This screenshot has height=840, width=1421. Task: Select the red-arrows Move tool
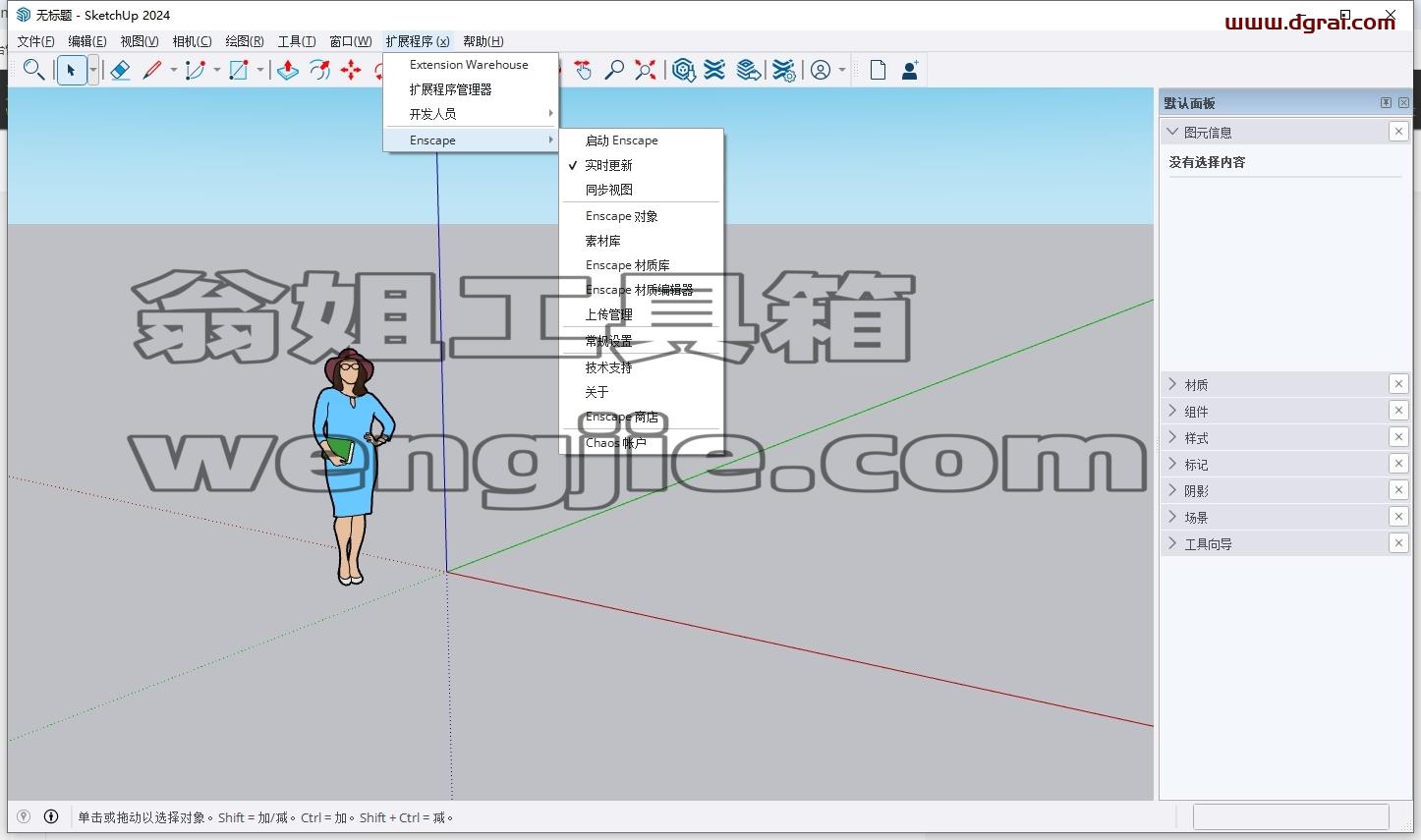[351, 70]
